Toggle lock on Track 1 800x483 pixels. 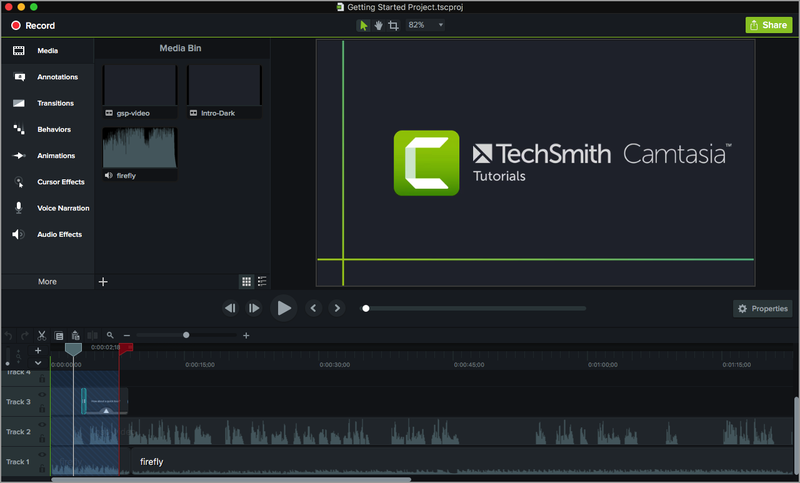42,468
